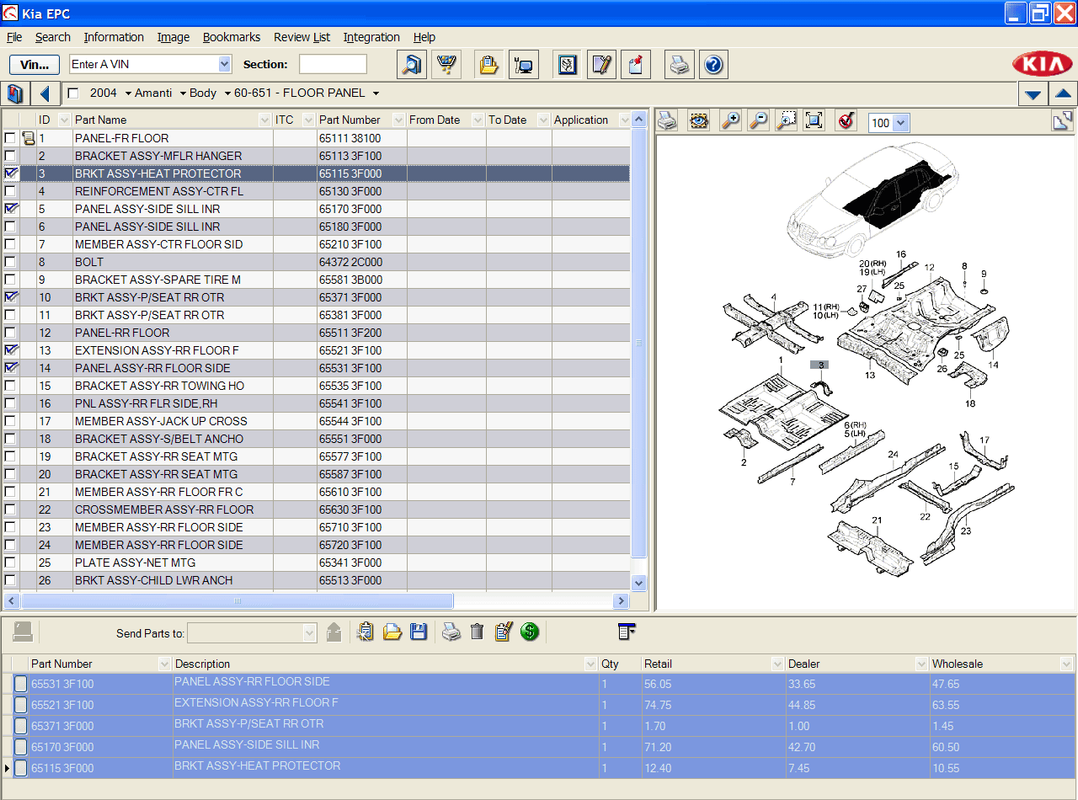
Task: Print the floor panel illustration
Action: [667, 122]
